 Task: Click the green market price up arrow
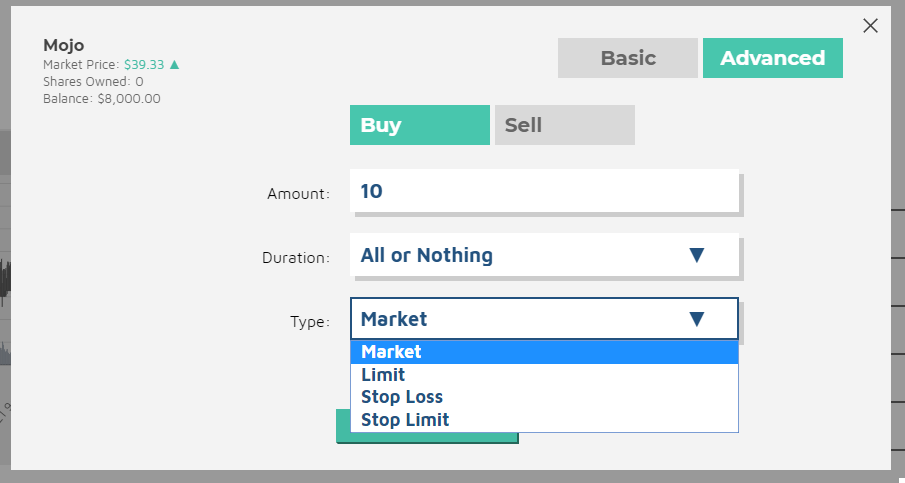[175, 65]
